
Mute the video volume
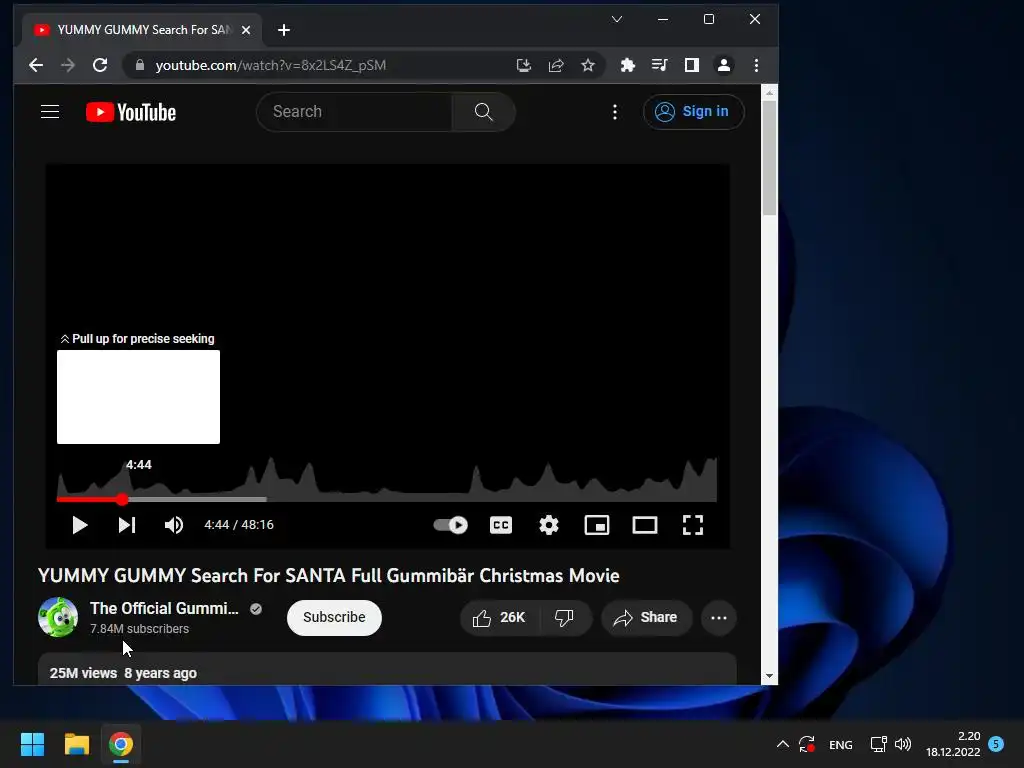(x=174, y=525)
